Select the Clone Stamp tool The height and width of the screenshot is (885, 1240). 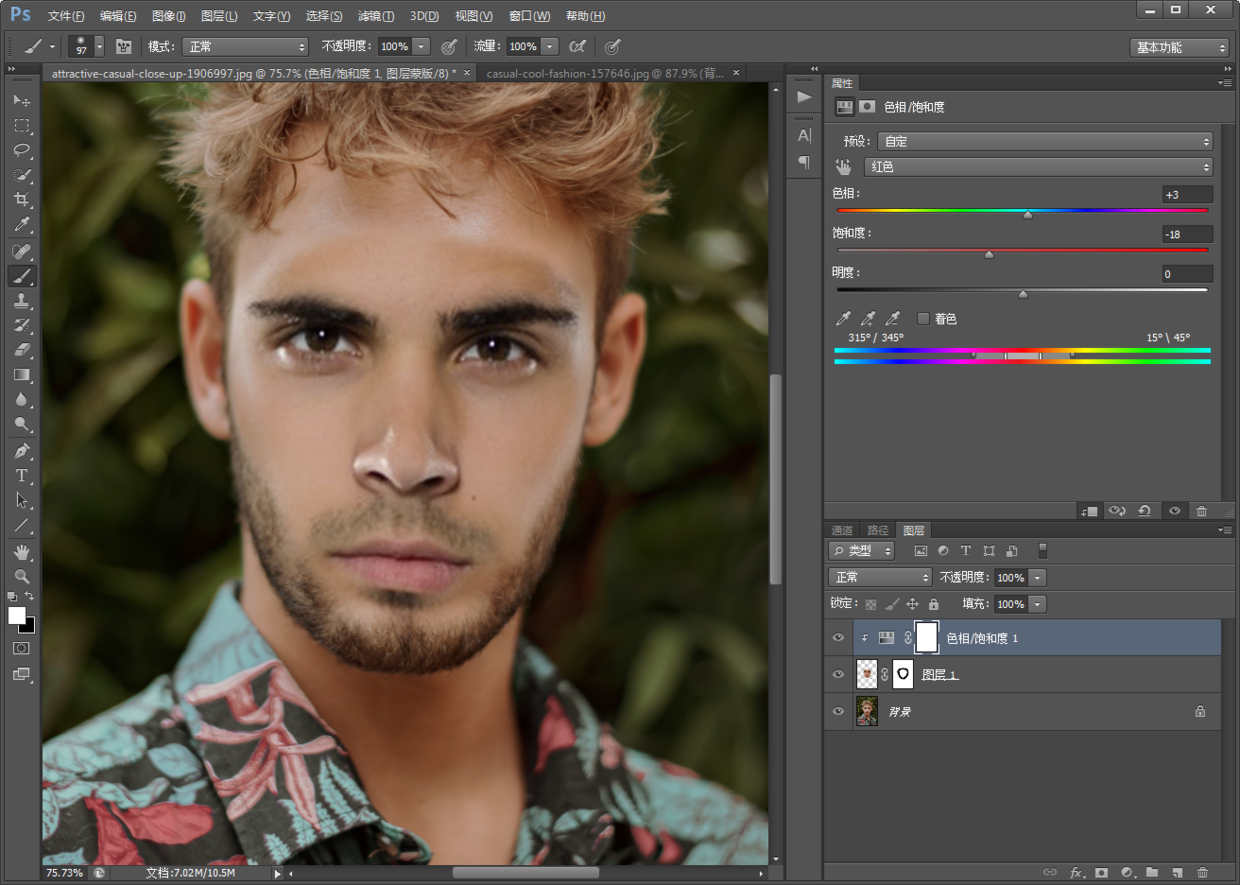point(22,301)
